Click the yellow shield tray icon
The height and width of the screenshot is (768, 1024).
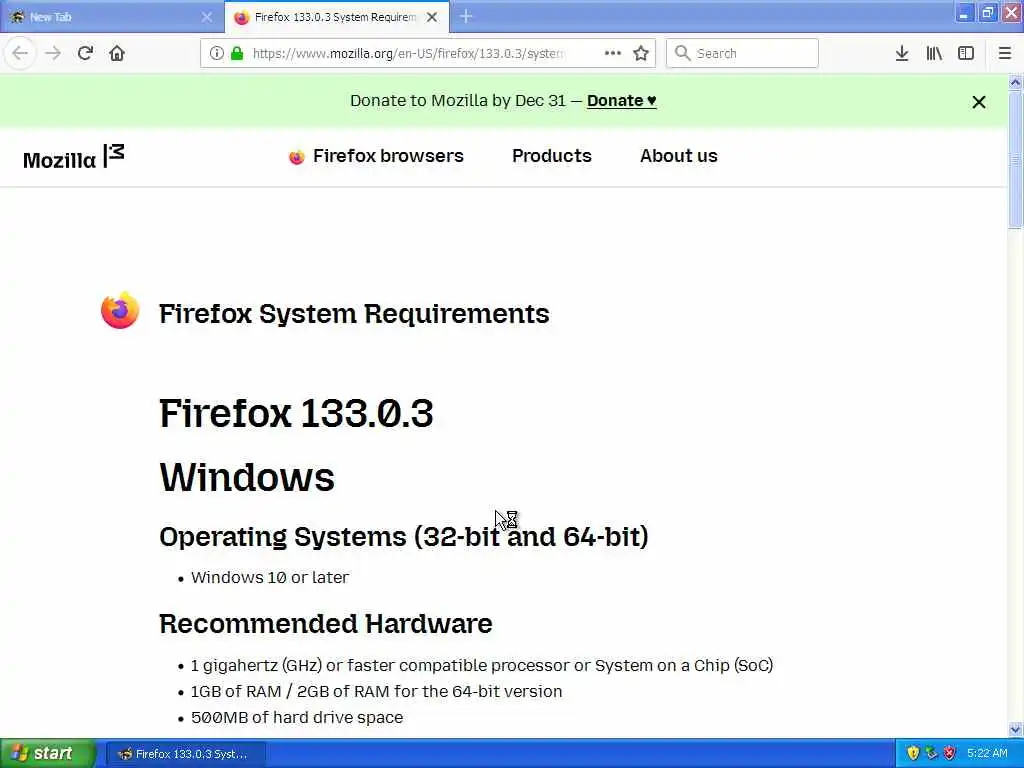pyautogui.click(x=913, y=754)
